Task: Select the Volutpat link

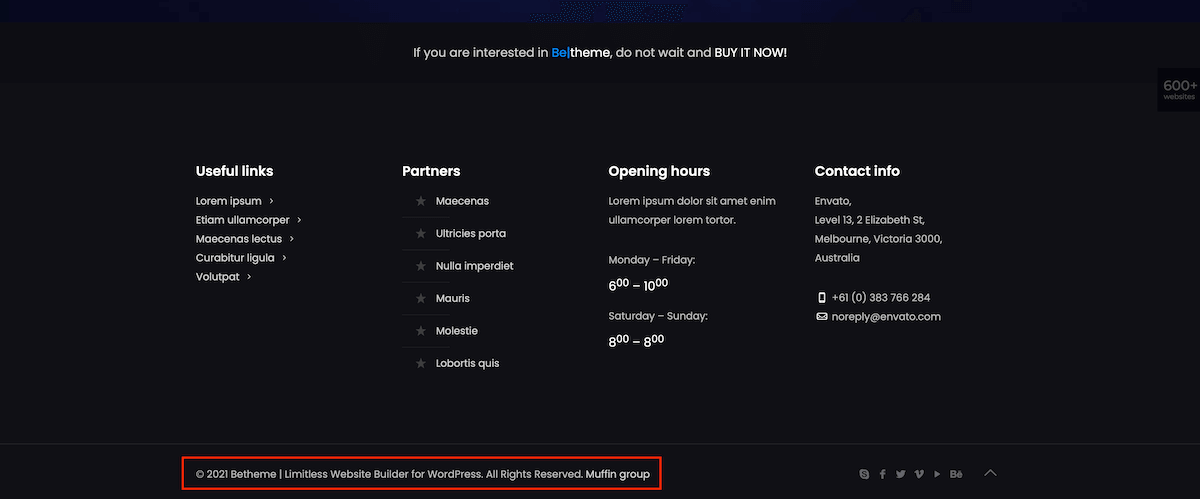Action: 218,277
